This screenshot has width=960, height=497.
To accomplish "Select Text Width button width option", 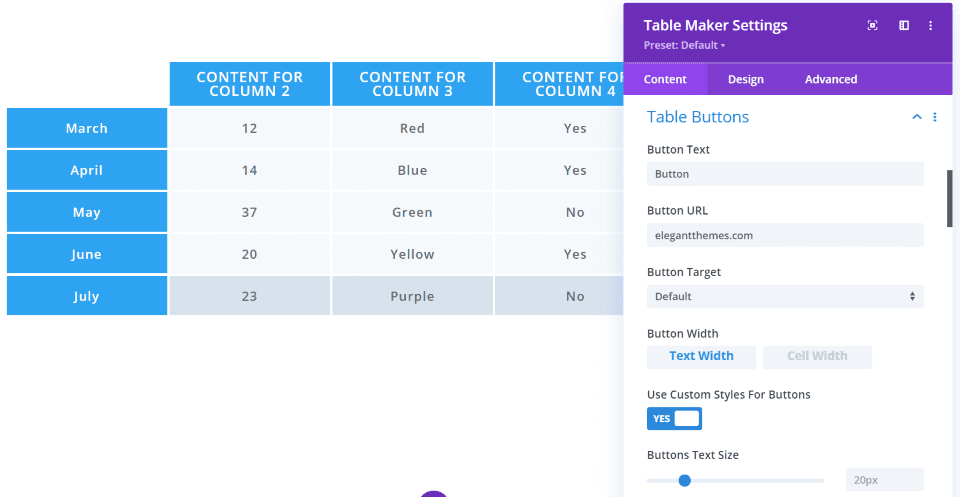I will pyautogui.click(x=701, y=356).
